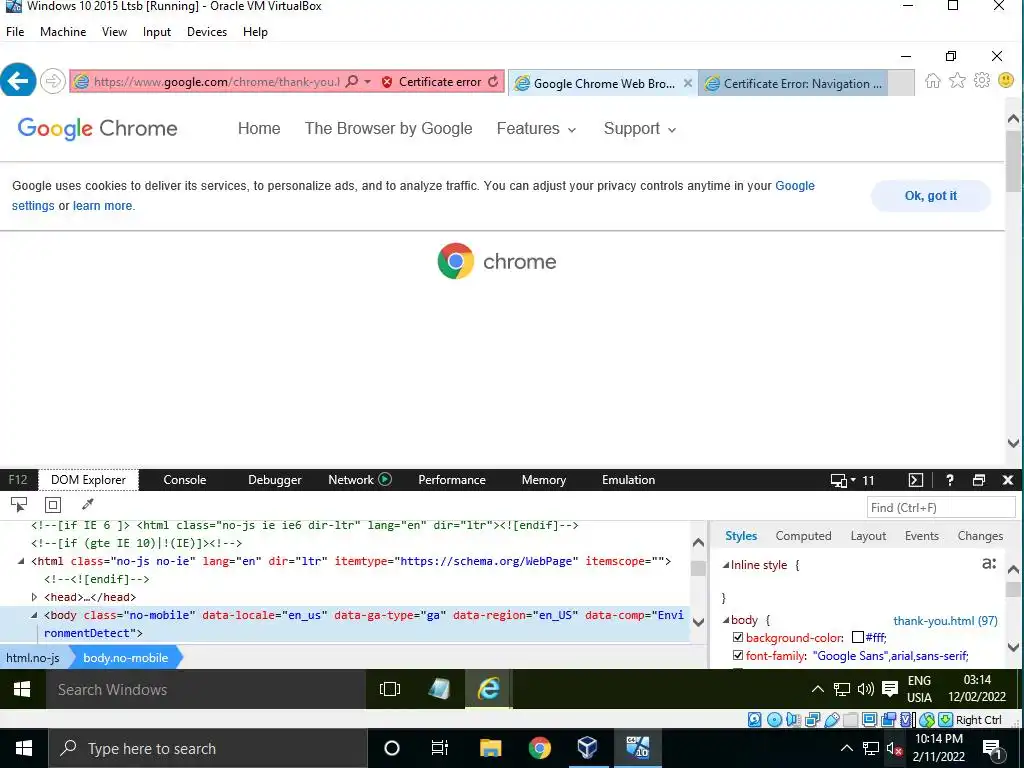Open the Memory tab
The image size is (1024, 768).
(x=543, y=480)
